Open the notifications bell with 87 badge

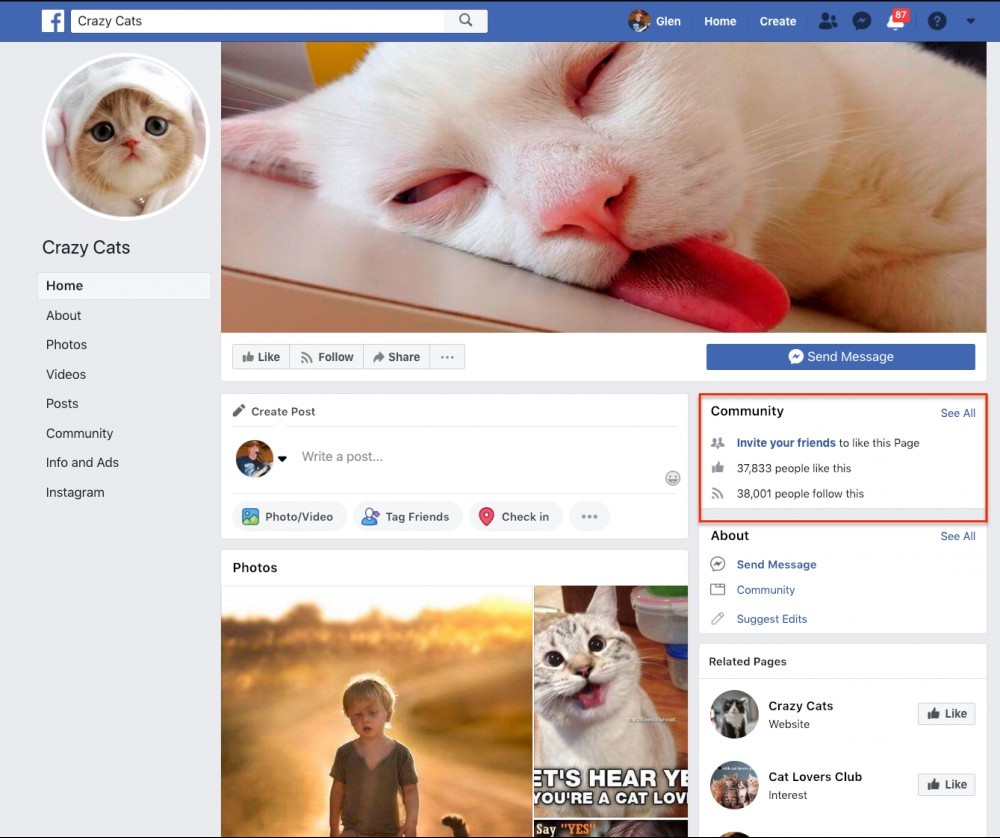[x=896, y=20]
